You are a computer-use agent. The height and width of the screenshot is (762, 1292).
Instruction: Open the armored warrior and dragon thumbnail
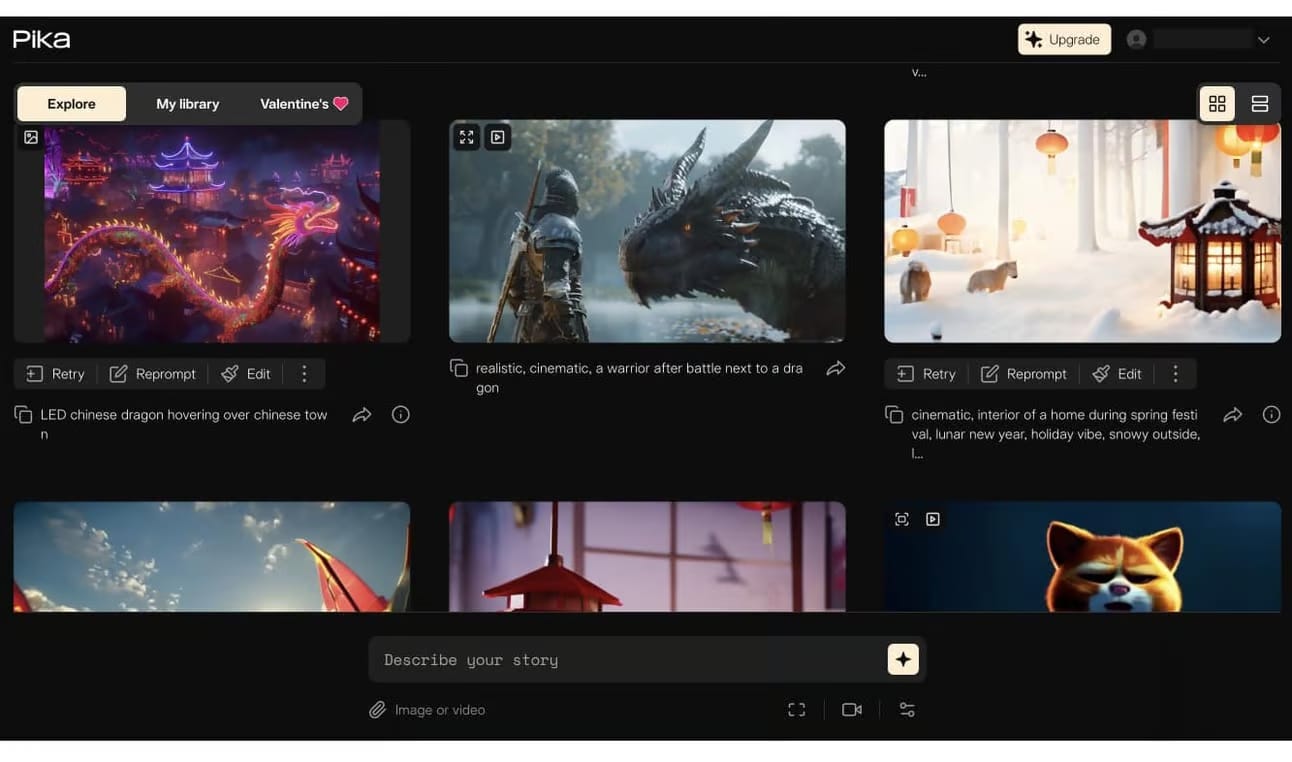point(647,231)
